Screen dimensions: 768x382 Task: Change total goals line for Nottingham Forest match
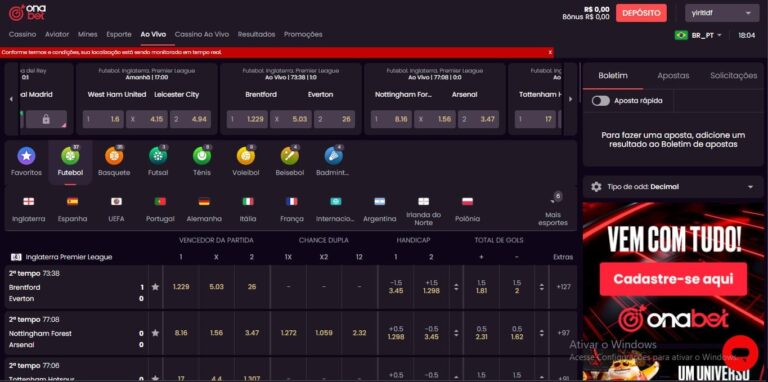[x=541, y=333]
